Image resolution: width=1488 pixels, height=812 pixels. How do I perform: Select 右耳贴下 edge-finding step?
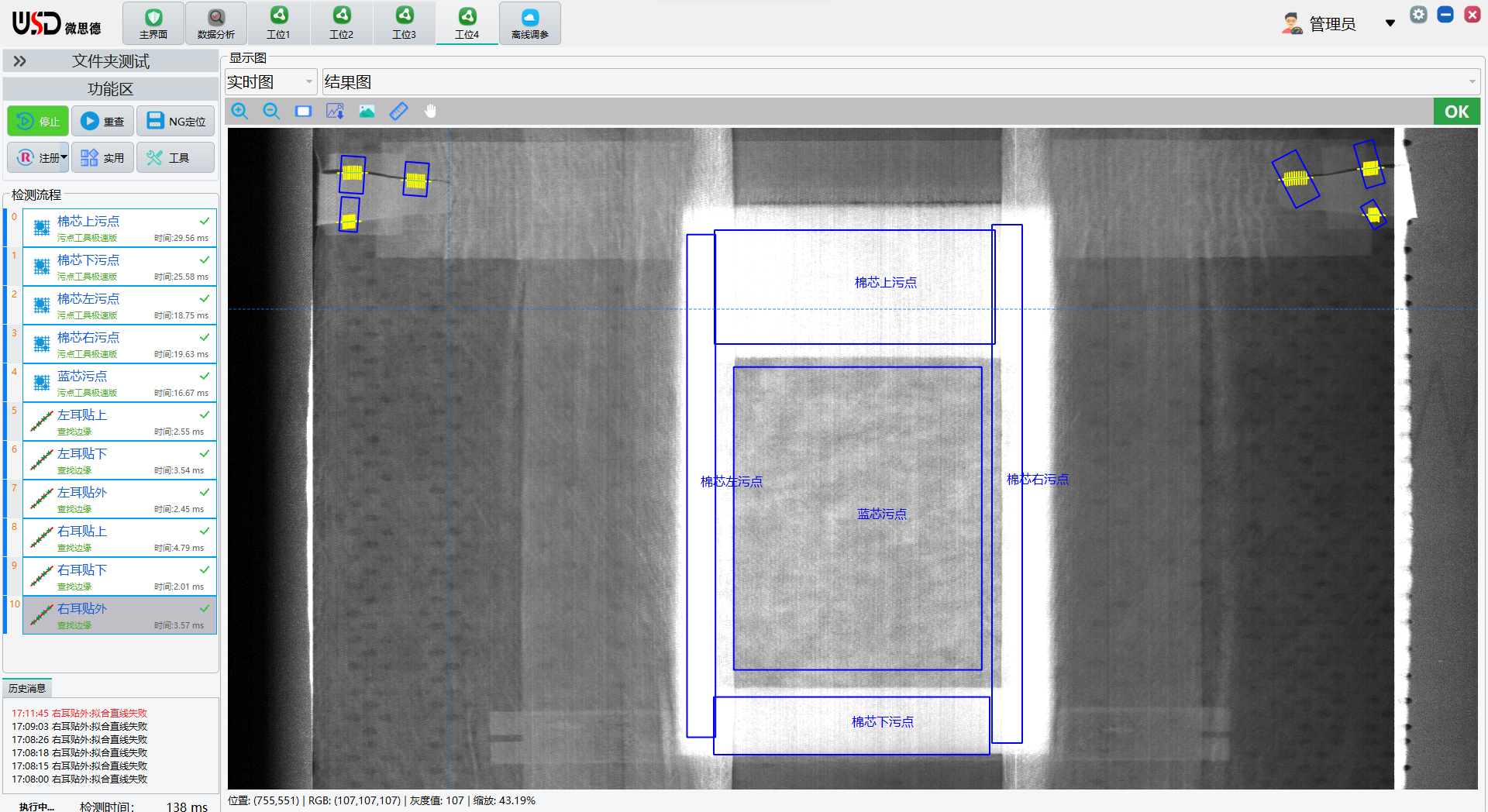tap(119, 576)
